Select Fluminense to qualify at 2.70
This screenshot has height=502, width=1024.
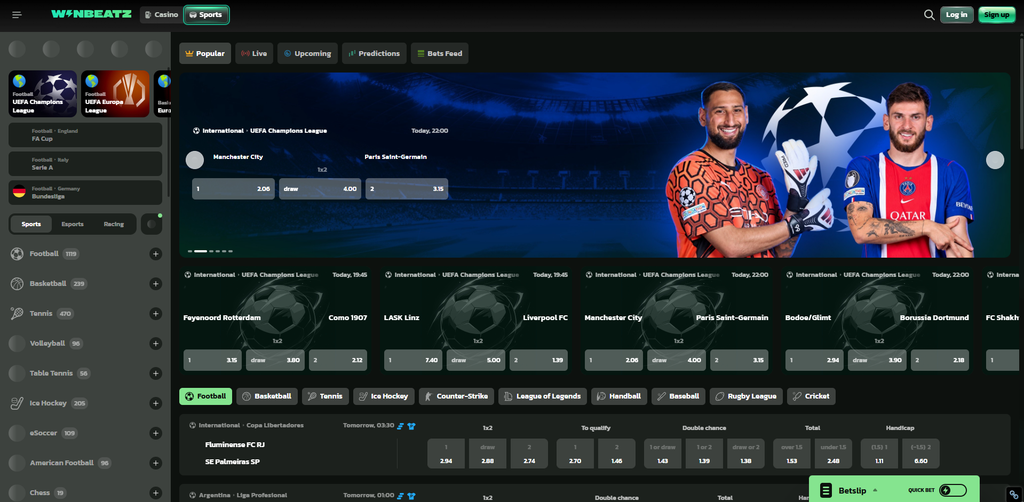pyautogui.click(x=575, y=454)
